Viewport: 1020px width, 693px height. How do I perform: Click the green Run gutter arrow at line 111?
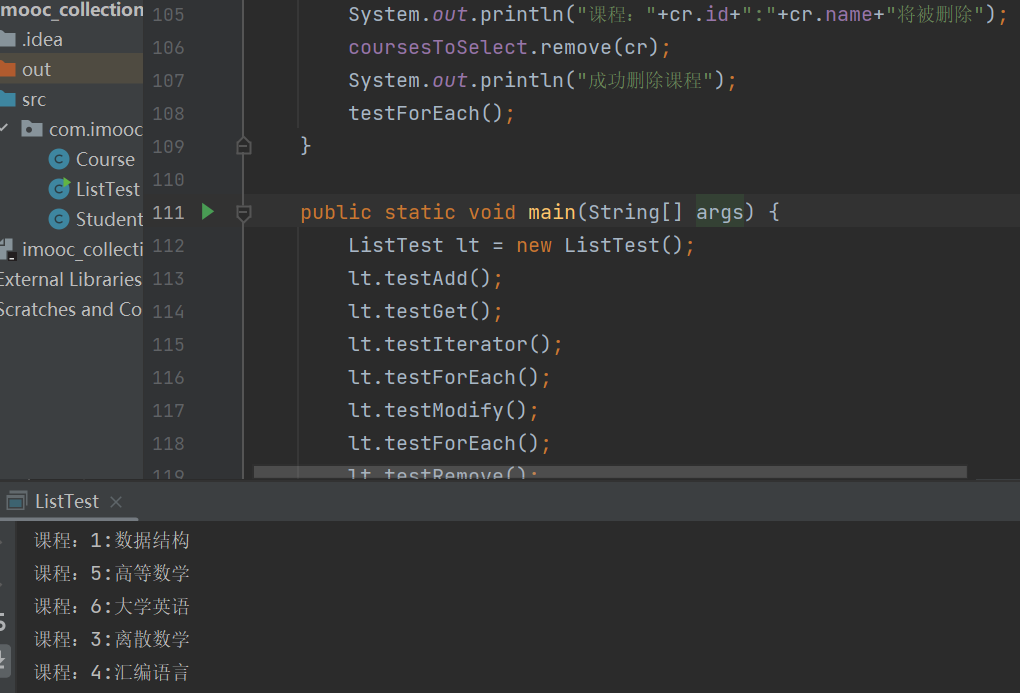[x=208, y=212]
